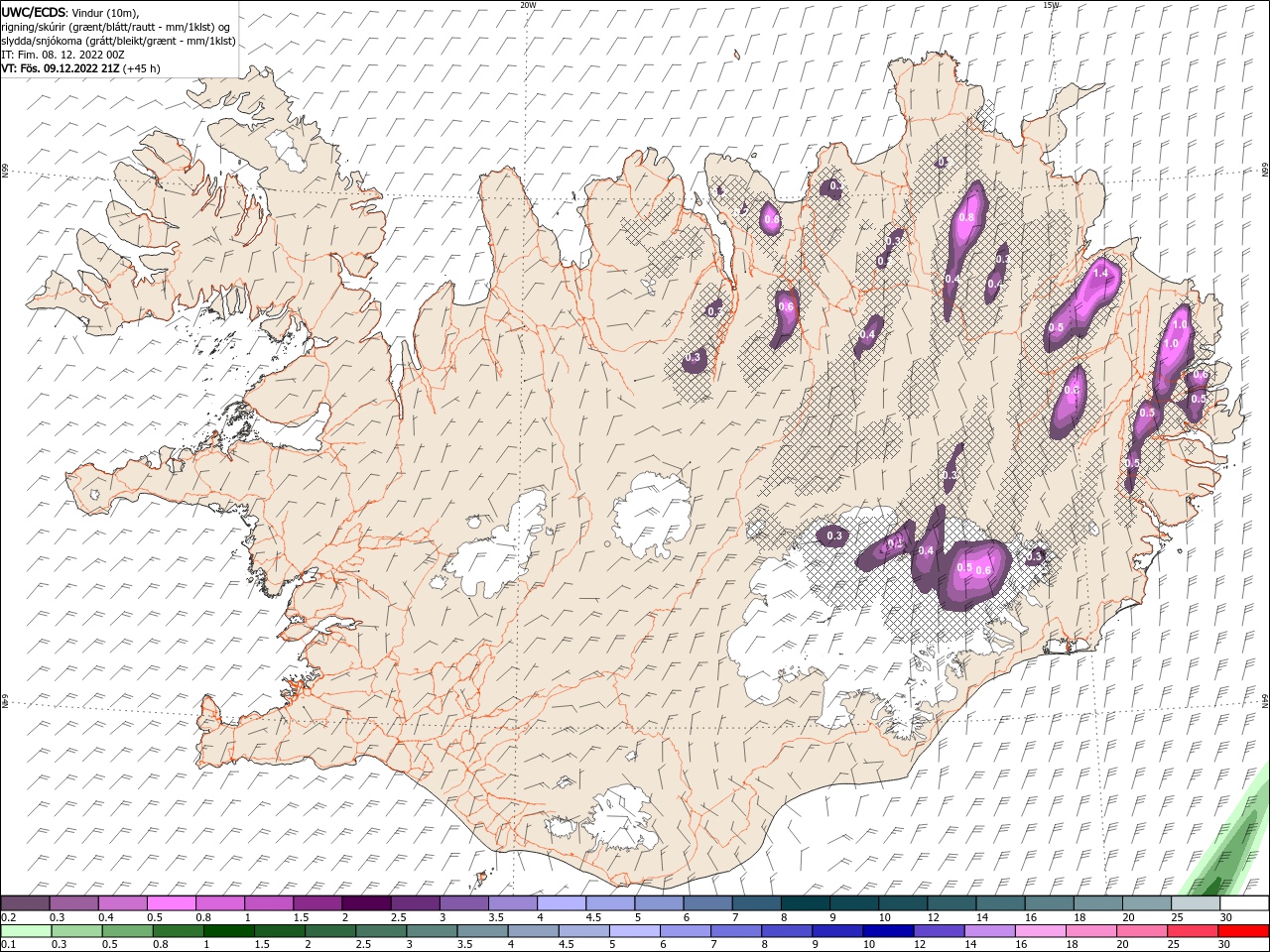Click the '0.2' label in the top legend row
The height and width of the screenshot is (952, 1270).
[8, 917]
